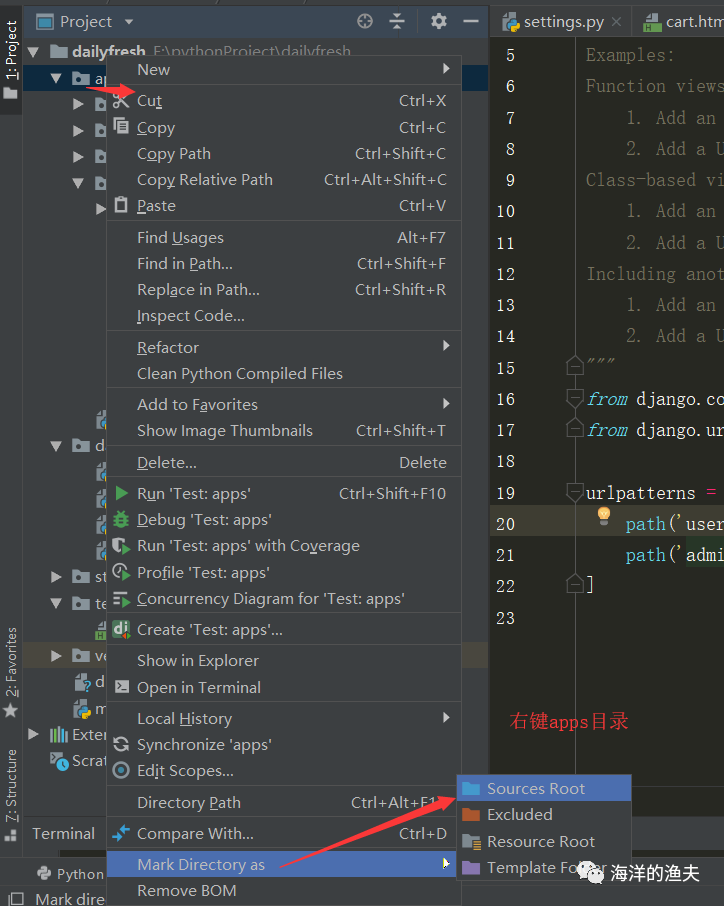Click the copy icon beside Copy
This screenshot has width=724, height=906.
(x=121, y=125)
